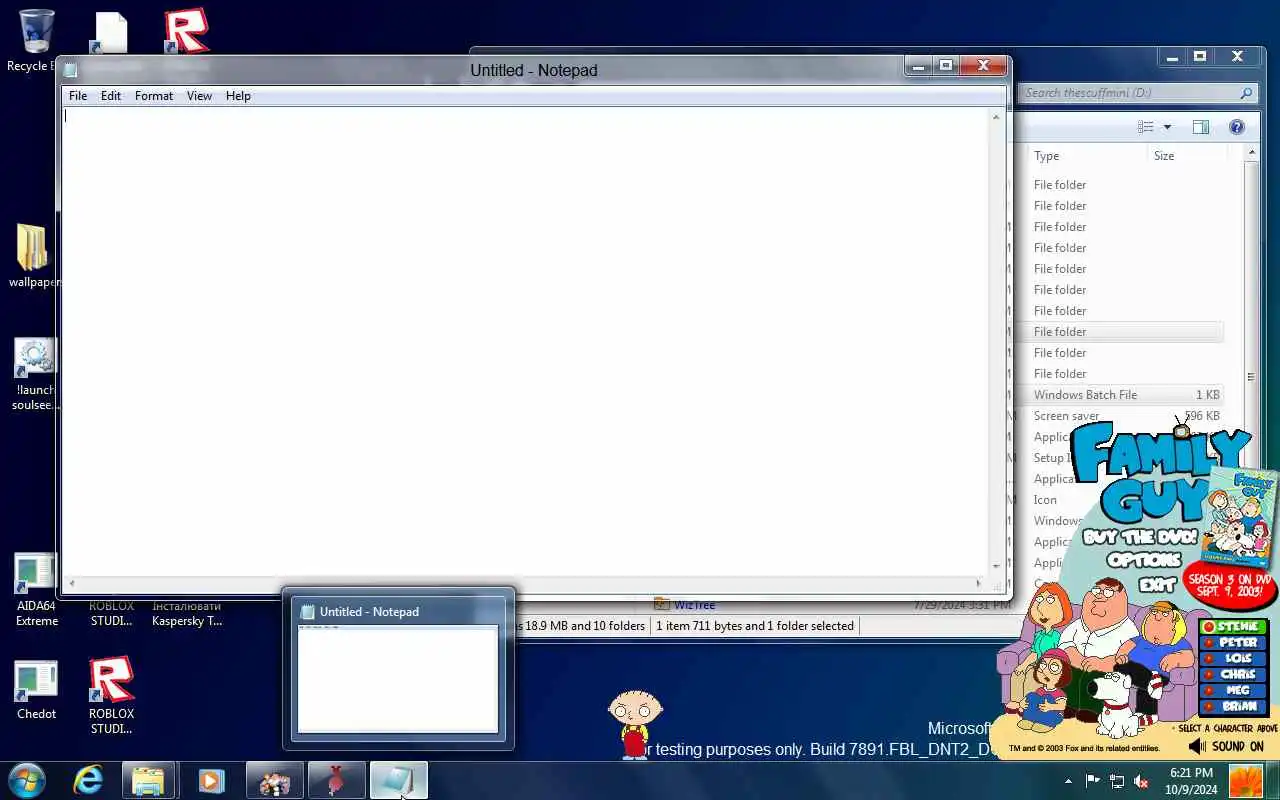This screenshot has height=800, width=1280.
Task: Select the MEG character radio button
Action: click(x=1232, y=690)
